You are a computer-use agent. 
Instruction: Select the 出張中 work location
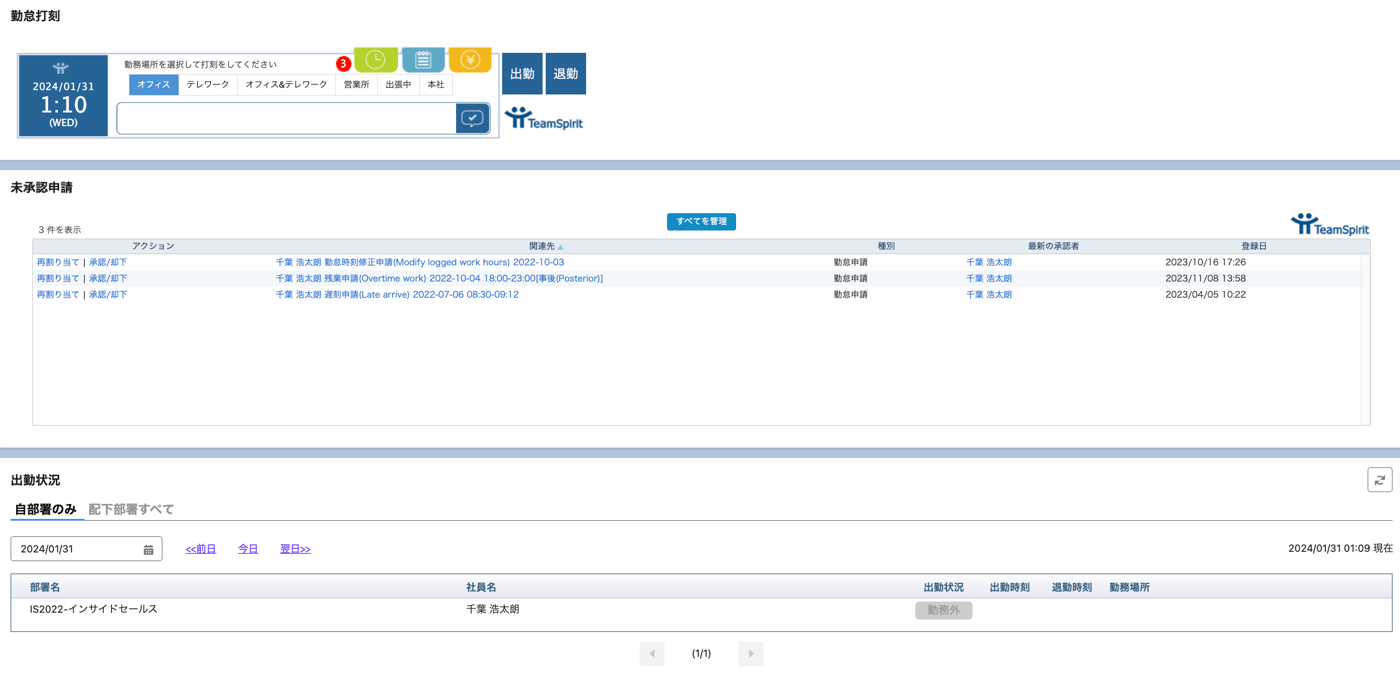398,85
